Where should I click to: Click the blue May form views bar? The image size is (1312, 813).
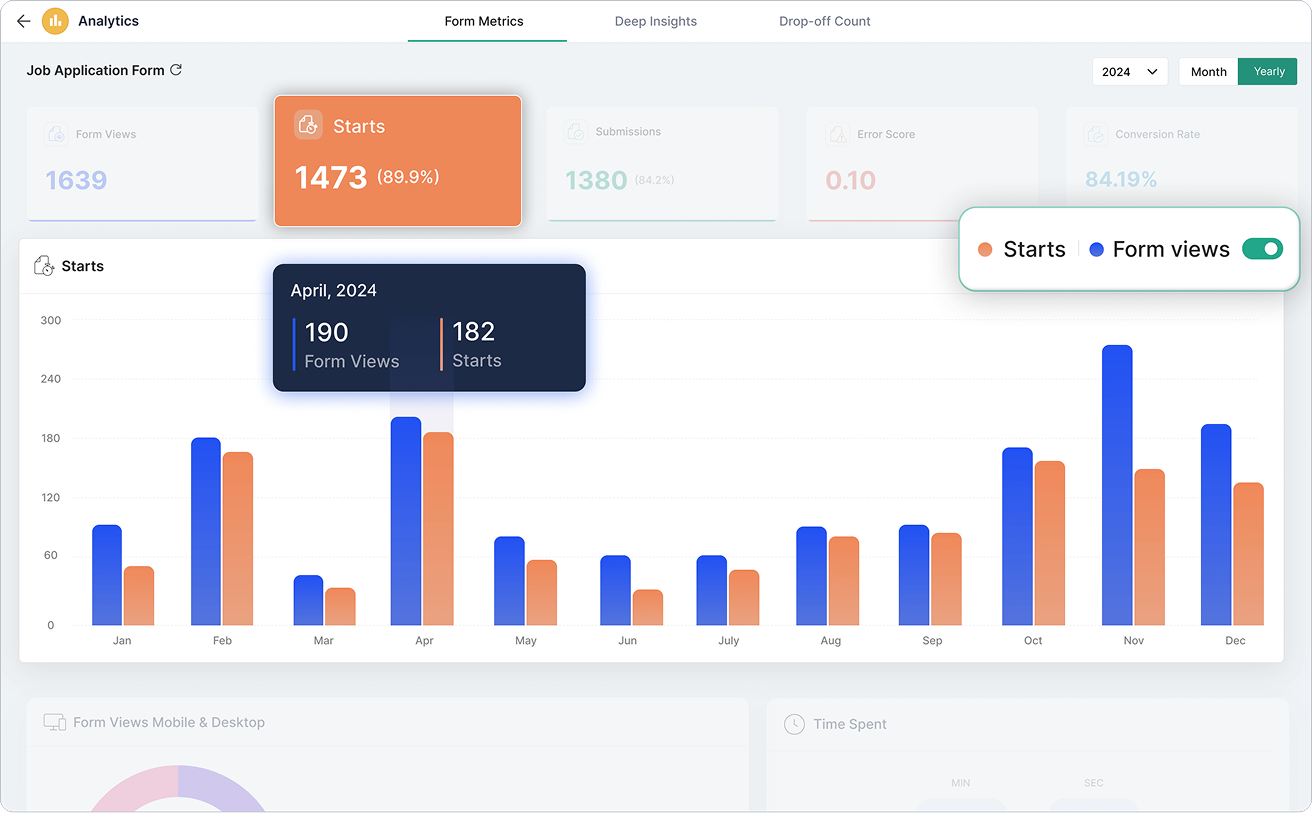(x=510, y=581)
